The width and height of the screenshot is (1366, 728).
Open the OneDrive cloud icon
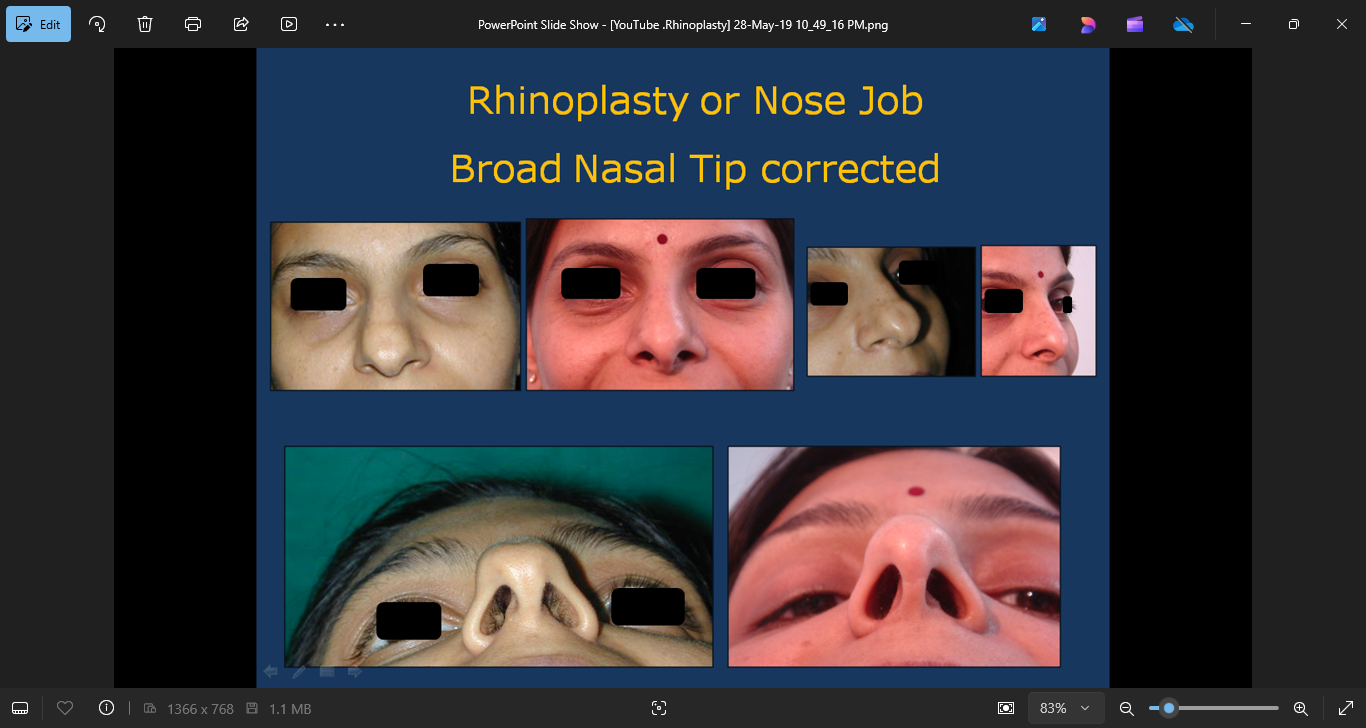[x=1183, y=24]
